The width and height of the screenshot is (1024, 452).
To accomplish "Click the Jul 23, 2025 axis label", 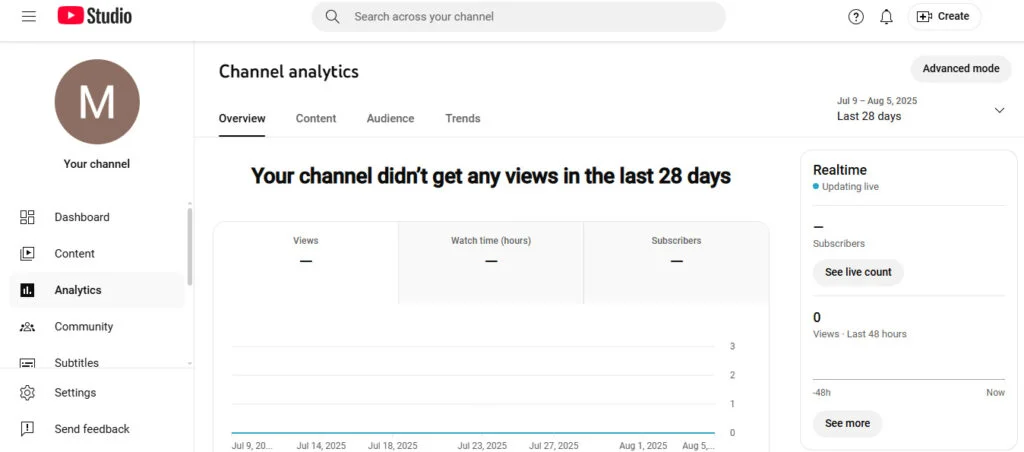I will (x=482, y=445).
